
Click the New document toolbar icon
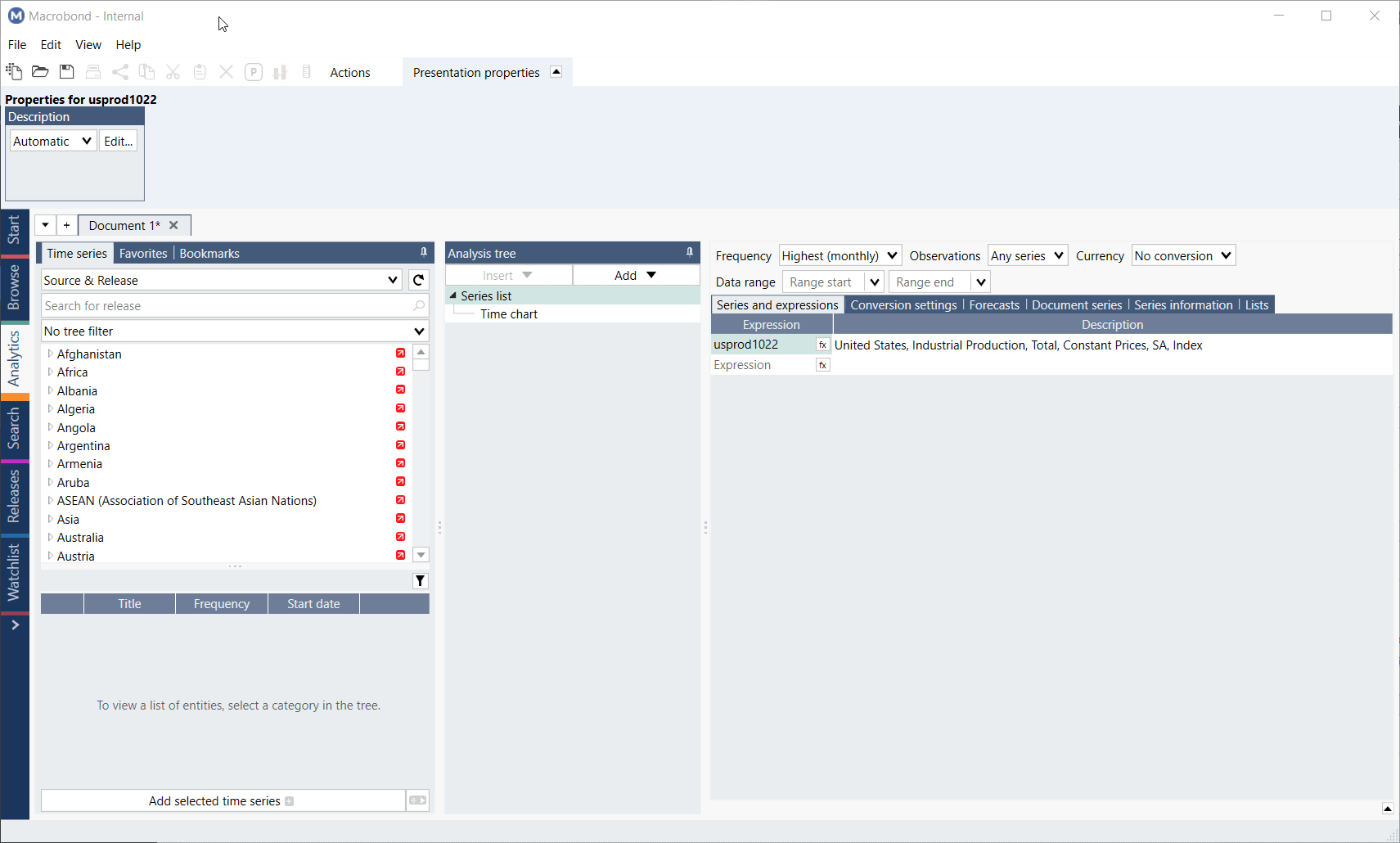[14, 72]
